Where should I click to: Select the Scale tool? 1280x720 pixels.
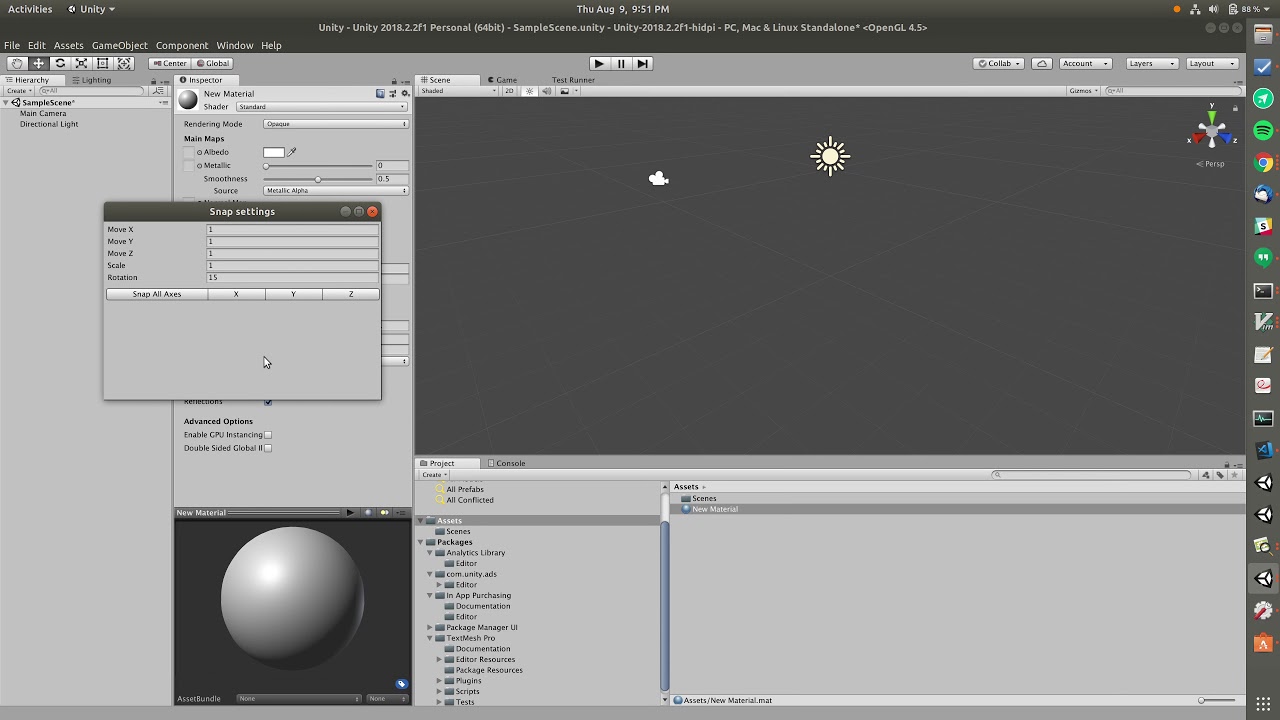coord(82,63)
